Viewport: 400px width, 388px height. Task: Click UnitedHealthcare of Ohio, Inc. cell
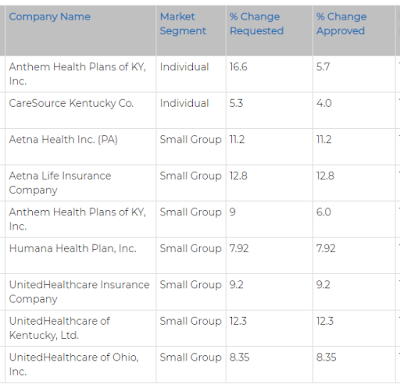(81, 365)
